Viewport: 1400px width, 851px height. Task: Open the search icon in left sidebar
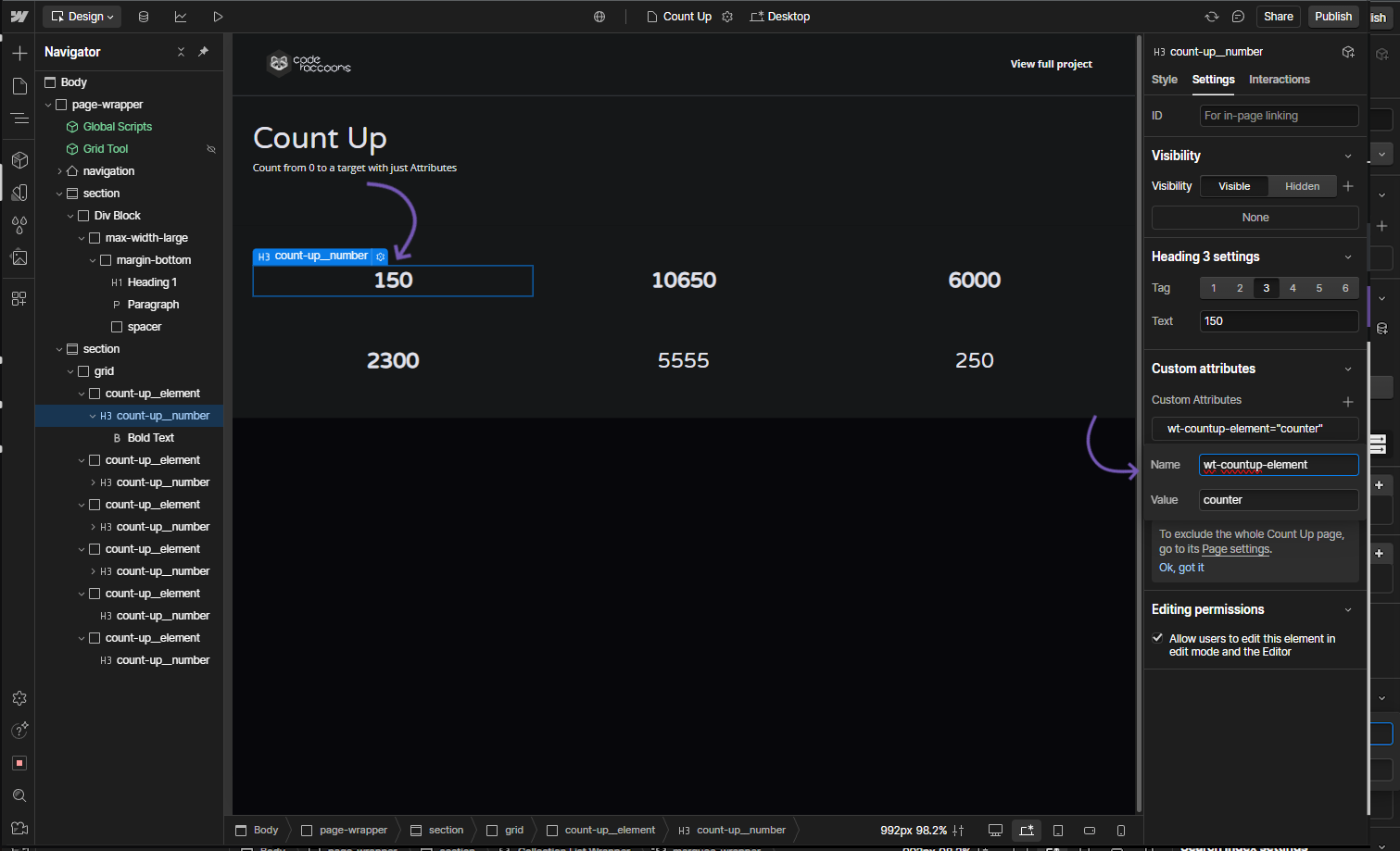click(x=19, y=795)
